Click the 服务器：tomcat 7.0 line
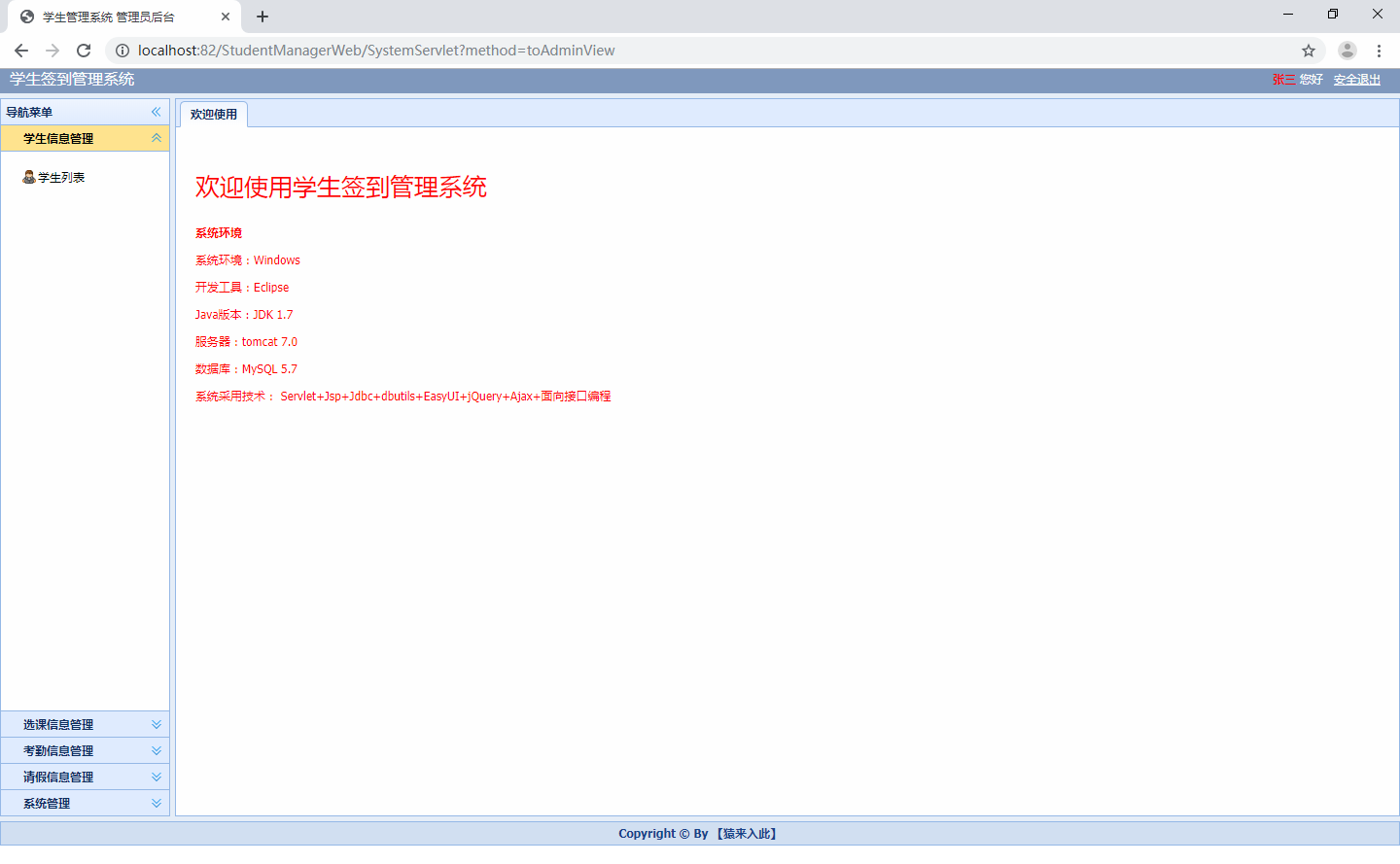1400x864 pixels. pos(247,342)
